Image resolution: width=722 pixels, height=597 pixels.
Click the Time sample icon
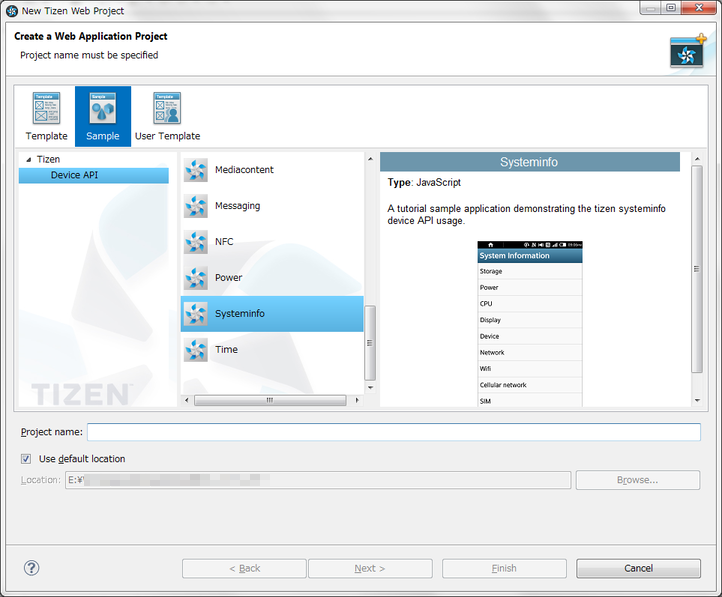click(x=196, y=350)
